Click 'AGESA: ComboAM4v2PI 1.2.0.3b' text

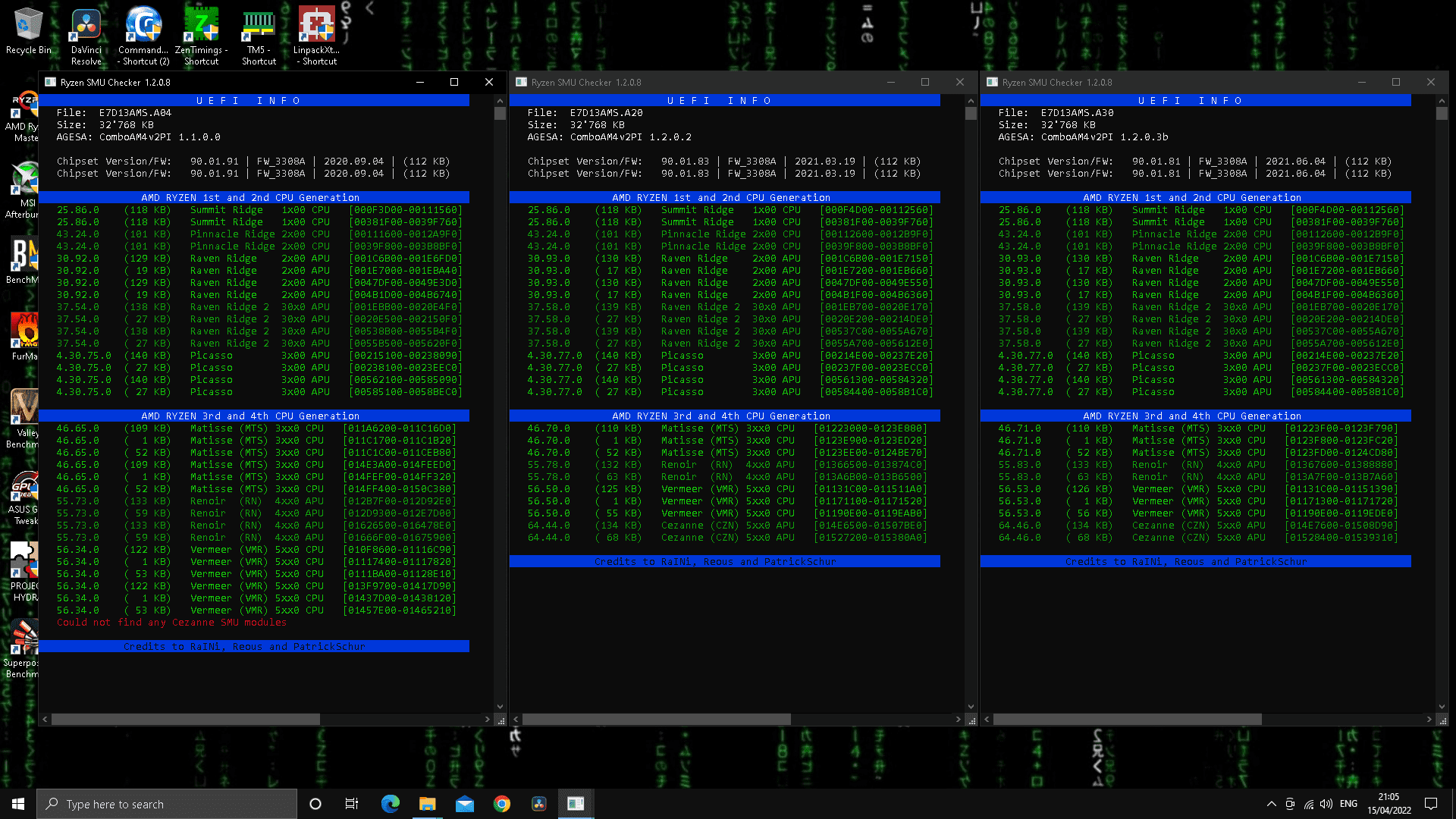[x=1084, y=137]
